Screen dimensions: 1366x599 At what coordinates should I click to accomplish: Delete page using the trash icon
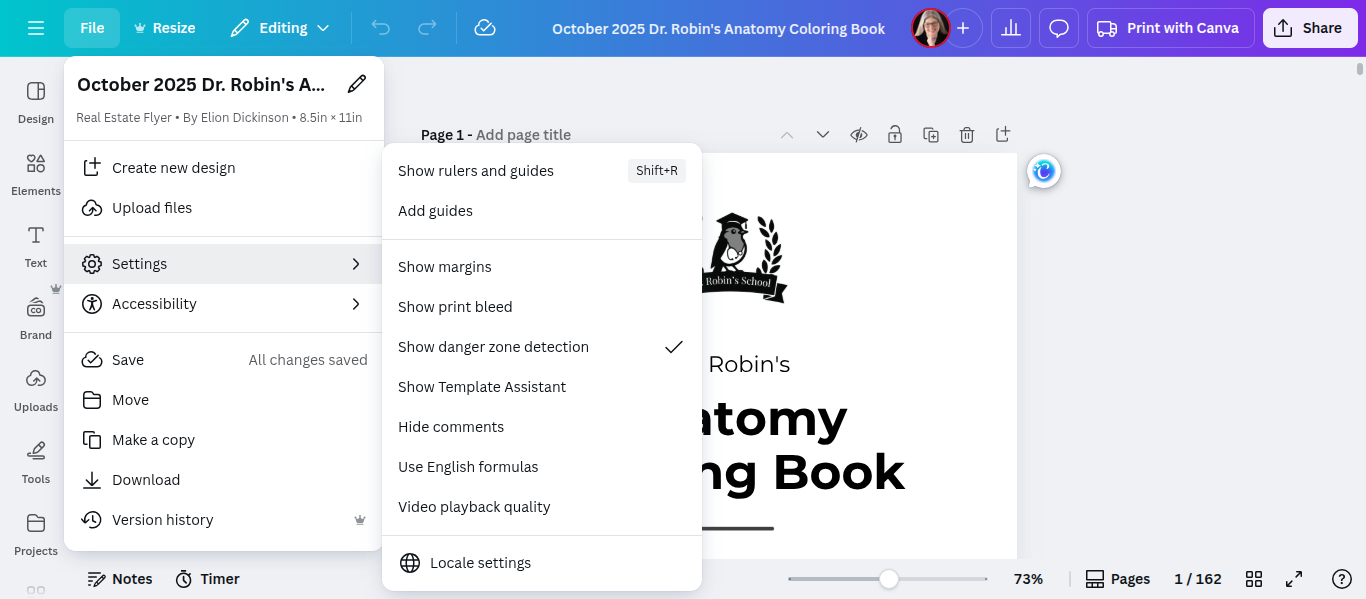point(967,134)
